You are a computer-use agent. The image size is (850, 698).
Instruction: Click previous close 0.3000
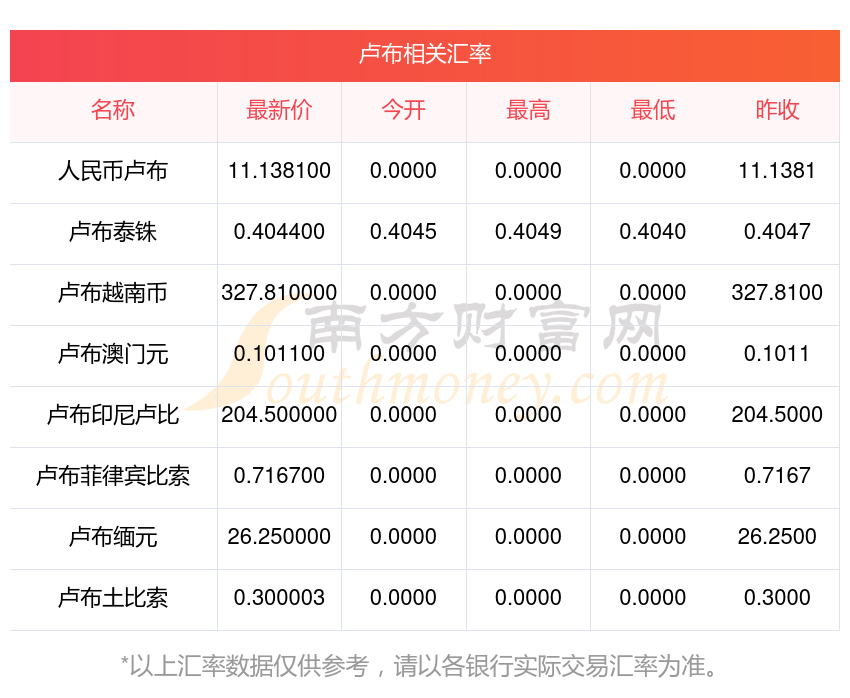777,598
